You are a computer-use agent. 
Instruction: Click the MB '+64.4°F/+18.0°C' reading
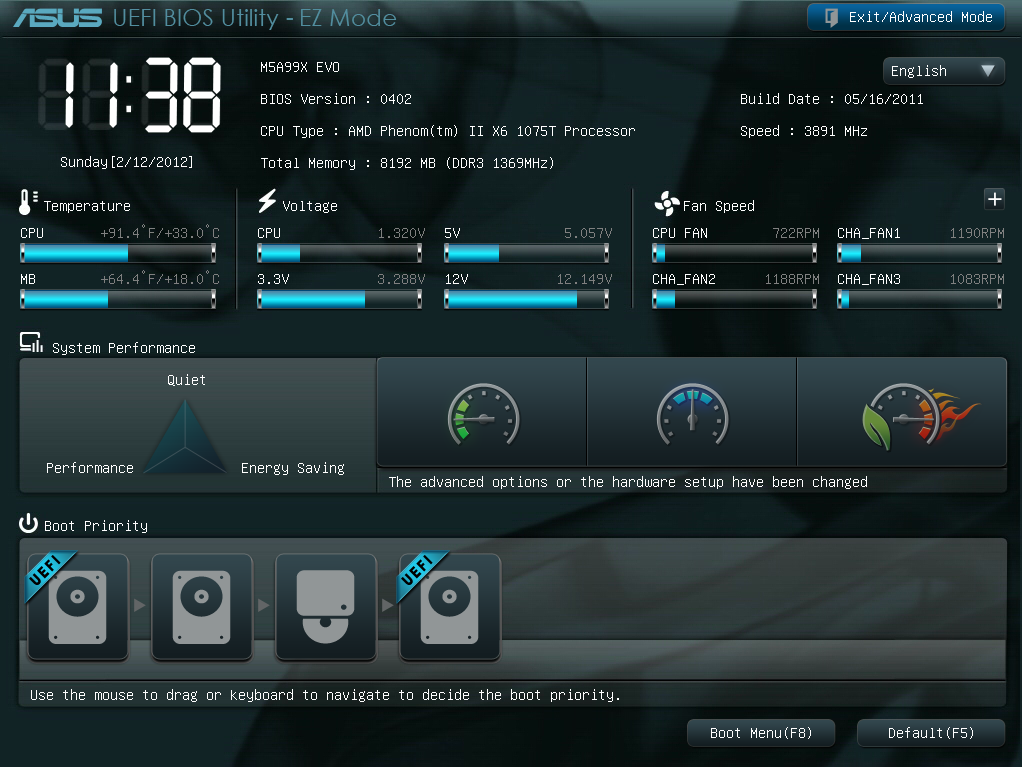pyautogui.click(x=160, y=280)
